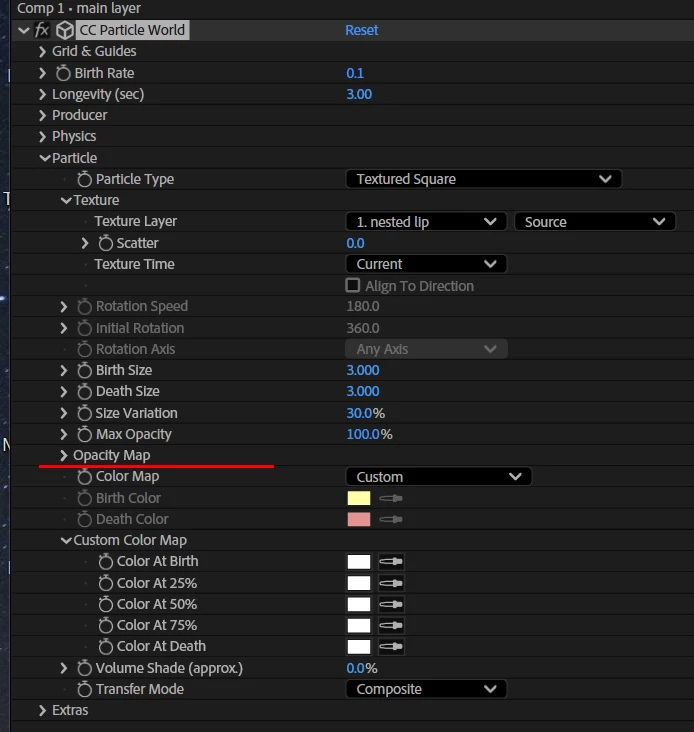Pick Birth Color with eyedropper
This screenshot has width=694, height=732.
pos(391,498)
